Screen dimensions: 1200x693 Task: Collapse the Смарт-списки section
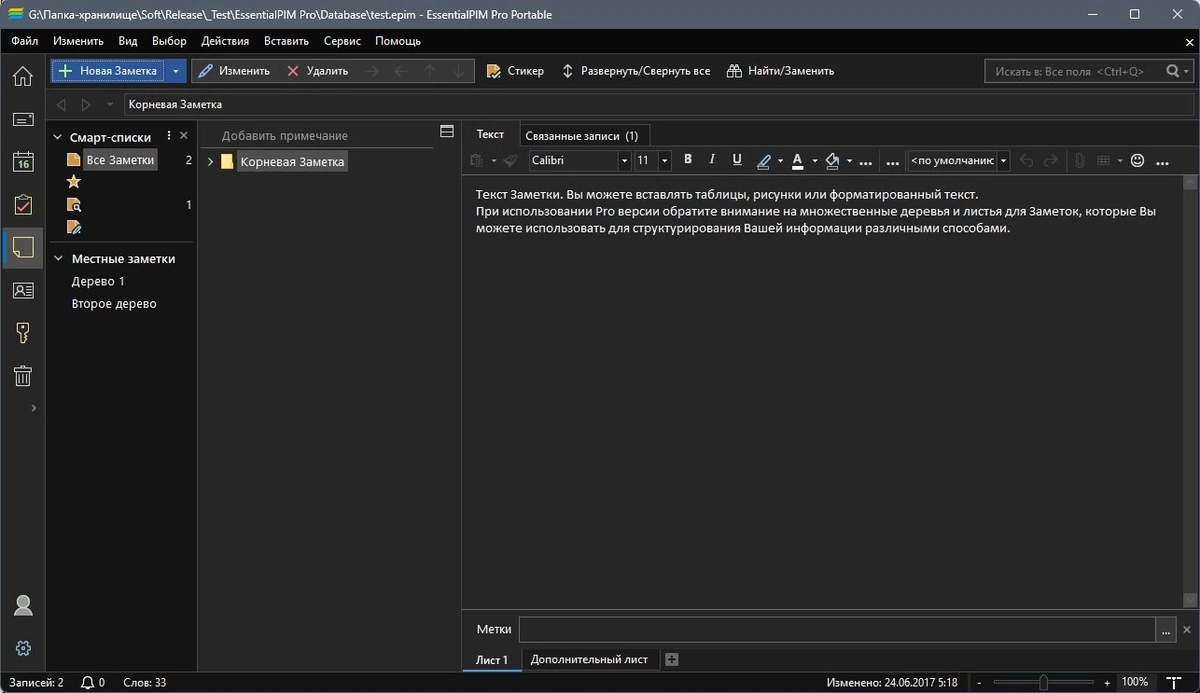(58, 137)
